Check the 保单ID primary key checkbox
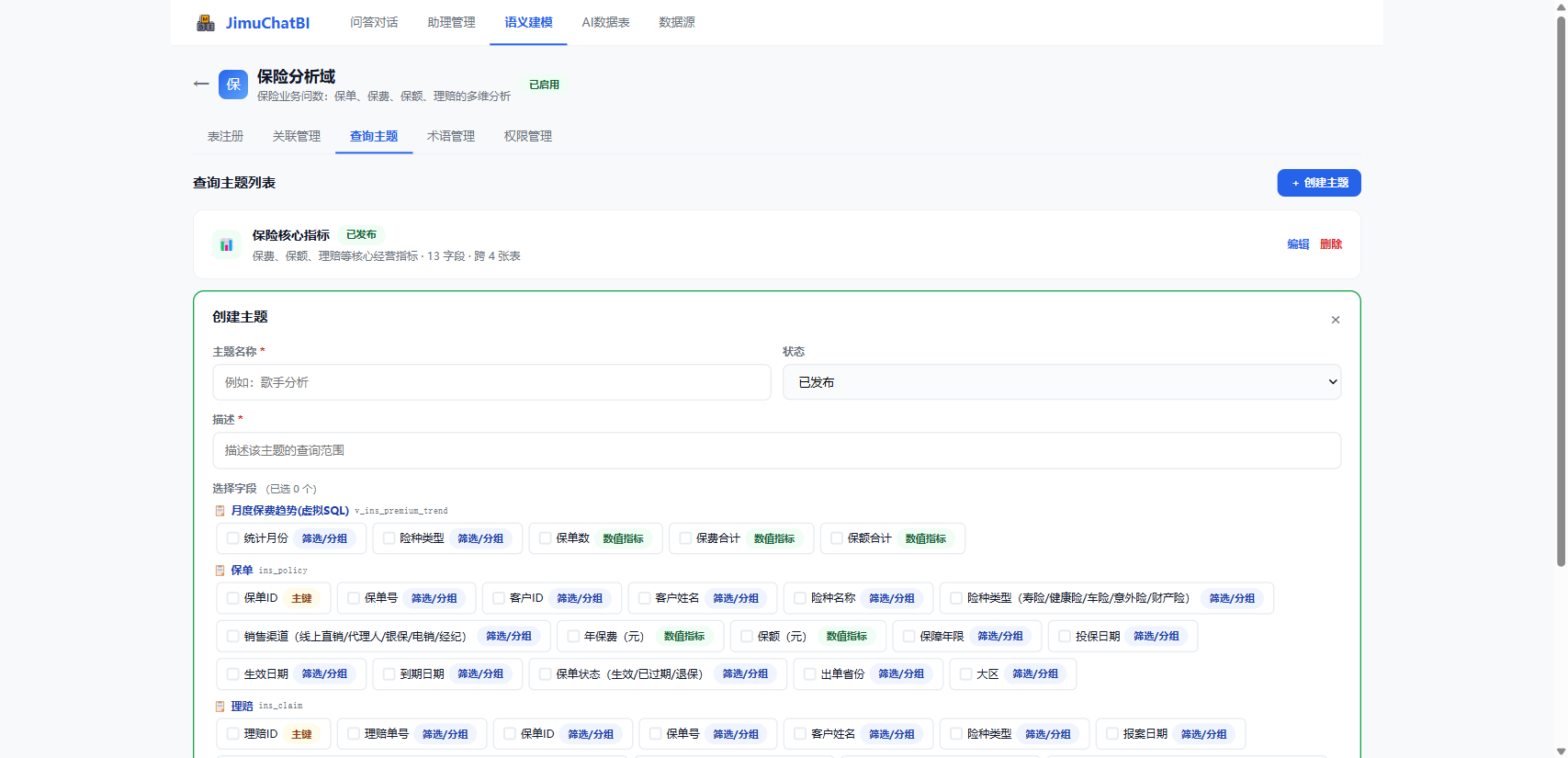The width and height of the screenshot is (1568, 758). [233, 598]
